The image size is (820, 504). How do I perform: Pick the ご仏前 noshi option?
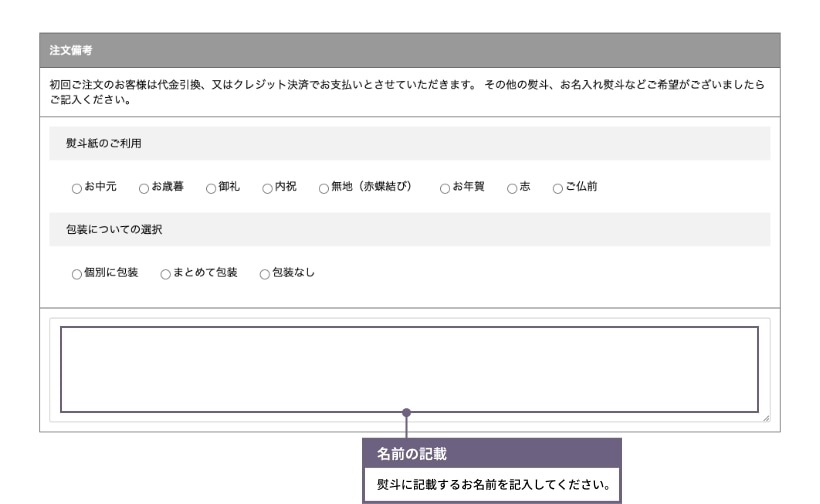pos(558,187)
